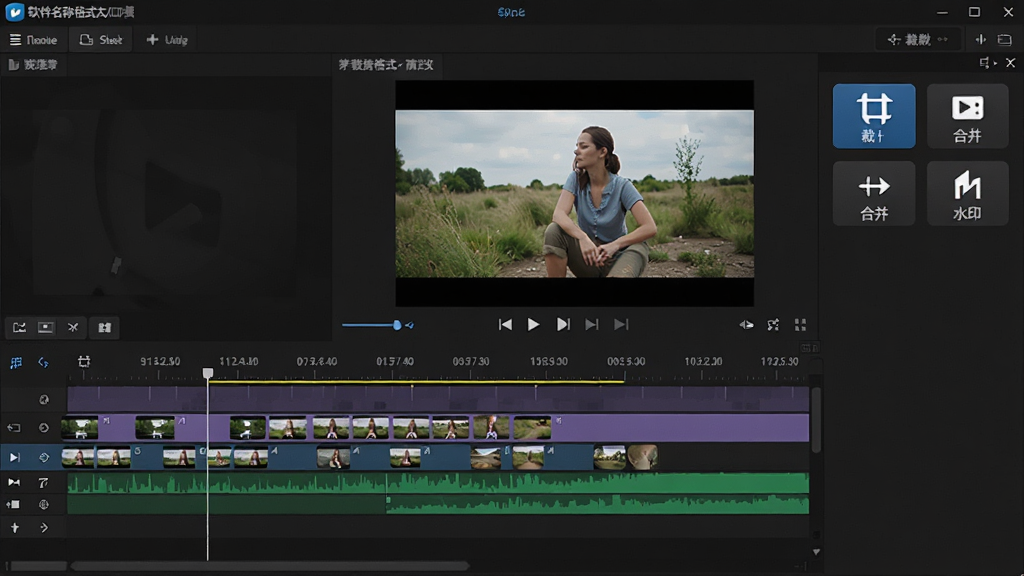Open the 合并 tile with double-arrow icon
This screenshot has width=1024, height=576.
tap(874, 194)
